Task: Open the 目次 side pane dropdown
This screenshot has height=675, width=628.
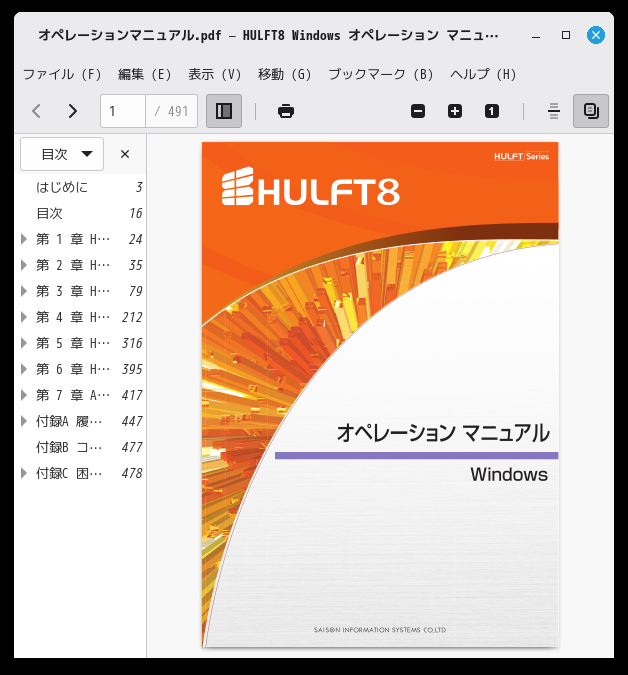Action: point(62,154)
